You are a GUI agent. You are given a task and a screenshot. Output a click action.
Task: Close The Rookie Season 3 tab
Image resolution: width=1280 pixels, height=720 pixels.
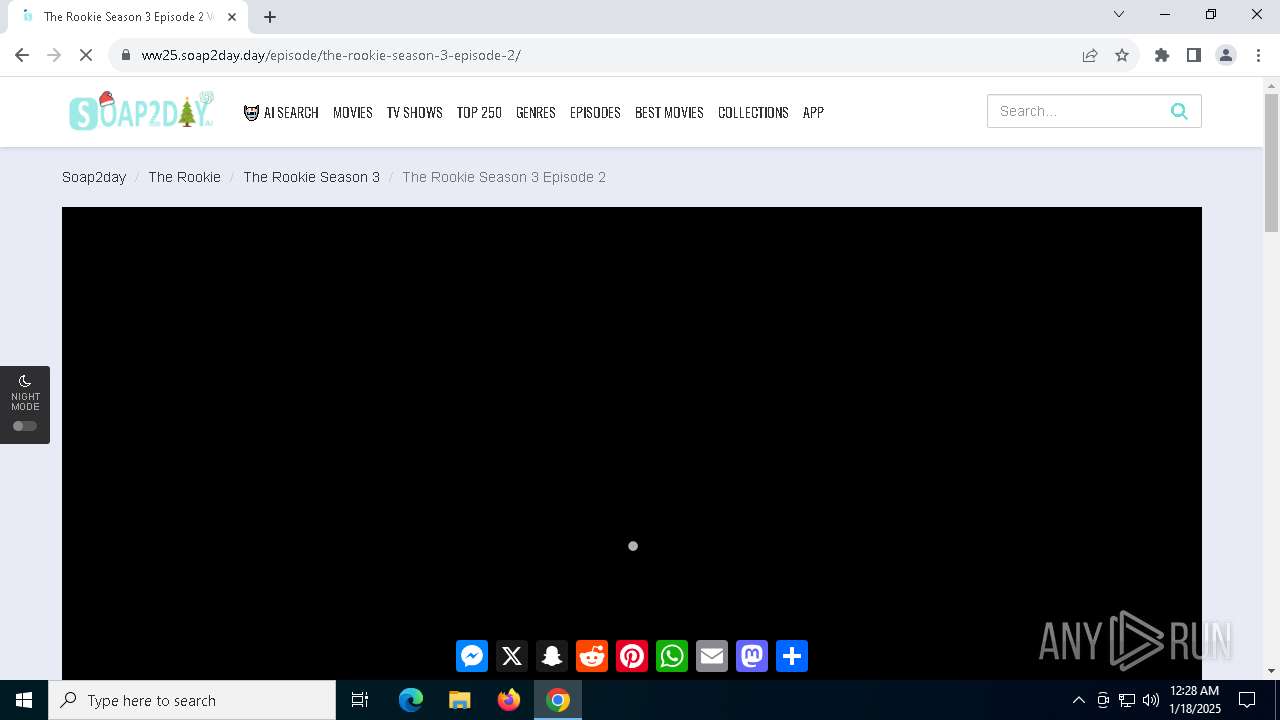[x=232, y=17]
